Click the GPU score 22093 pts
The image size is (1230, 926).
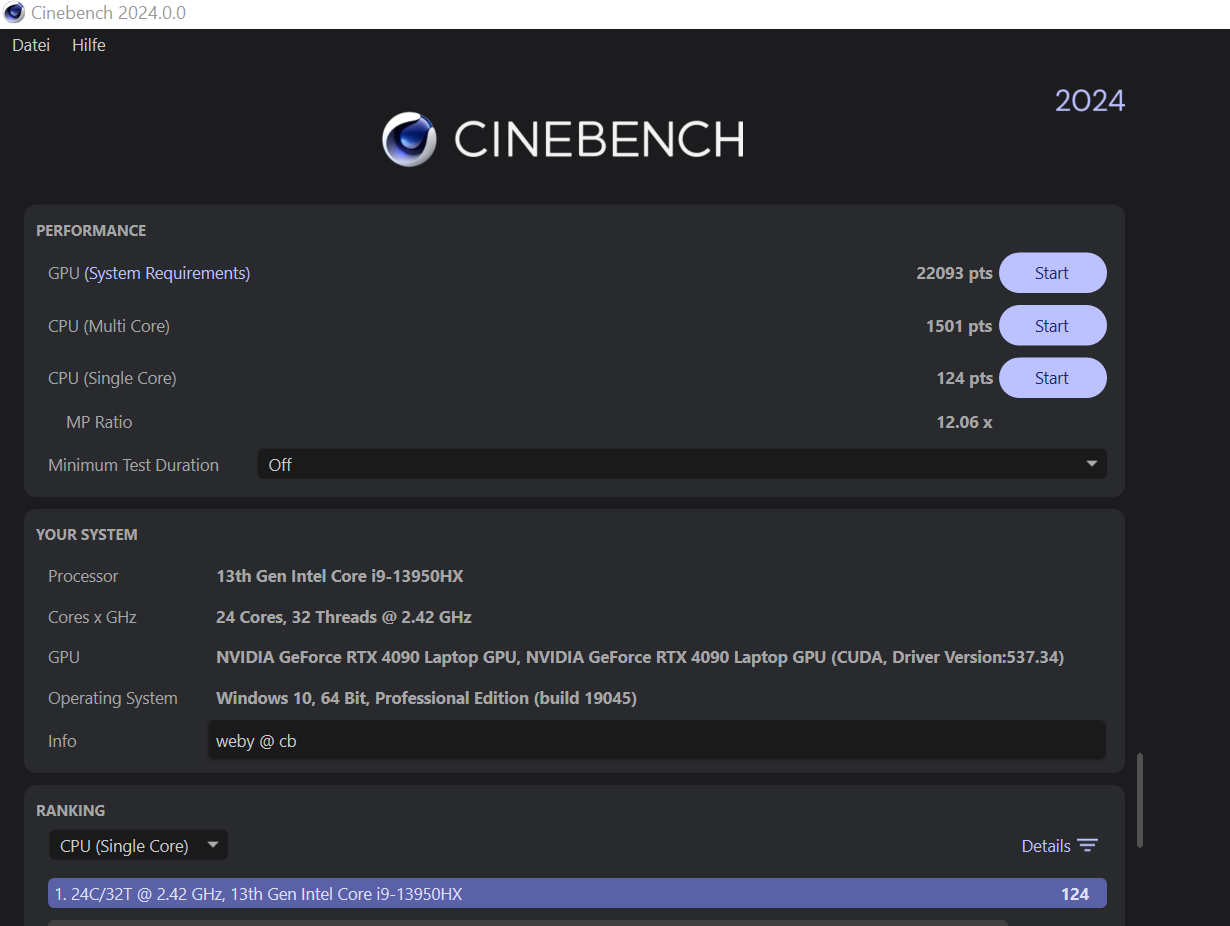point(954,273)
